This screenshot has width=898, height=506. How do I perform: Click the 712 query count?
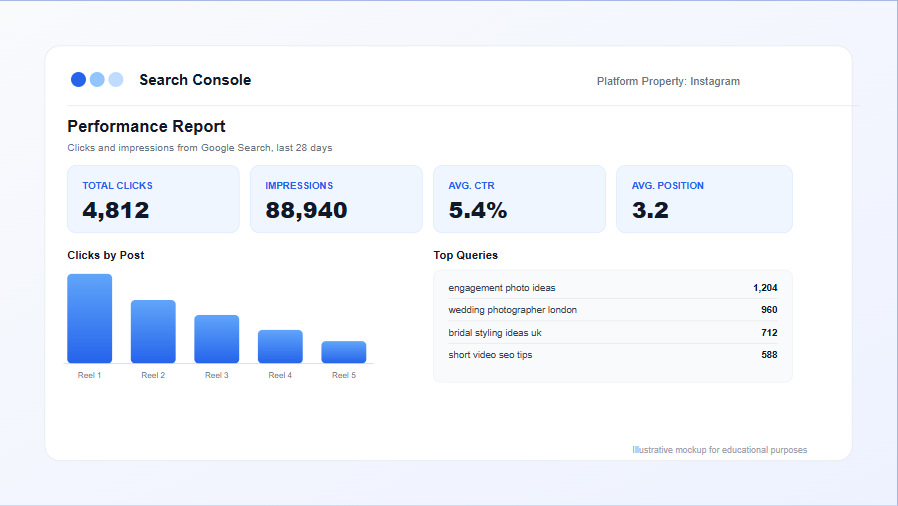769,333
